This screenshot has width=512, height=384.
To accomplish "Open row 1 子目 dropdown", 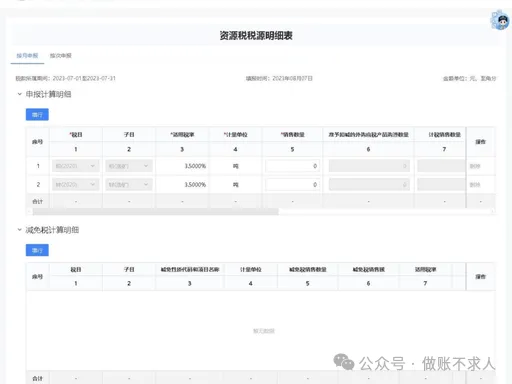I will [129, 166].
